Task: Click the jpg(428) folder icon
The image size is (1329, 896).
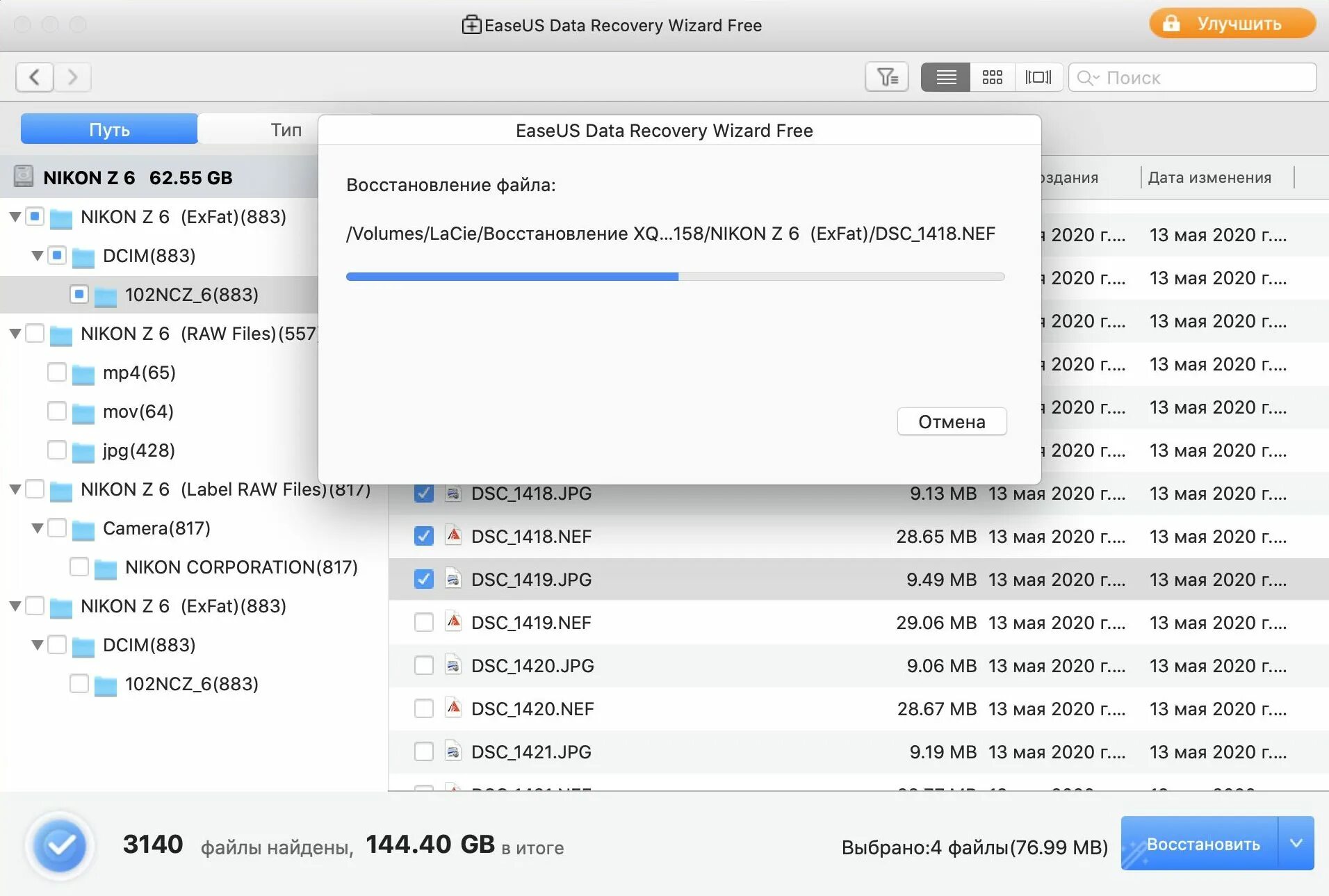Action: 83,452
